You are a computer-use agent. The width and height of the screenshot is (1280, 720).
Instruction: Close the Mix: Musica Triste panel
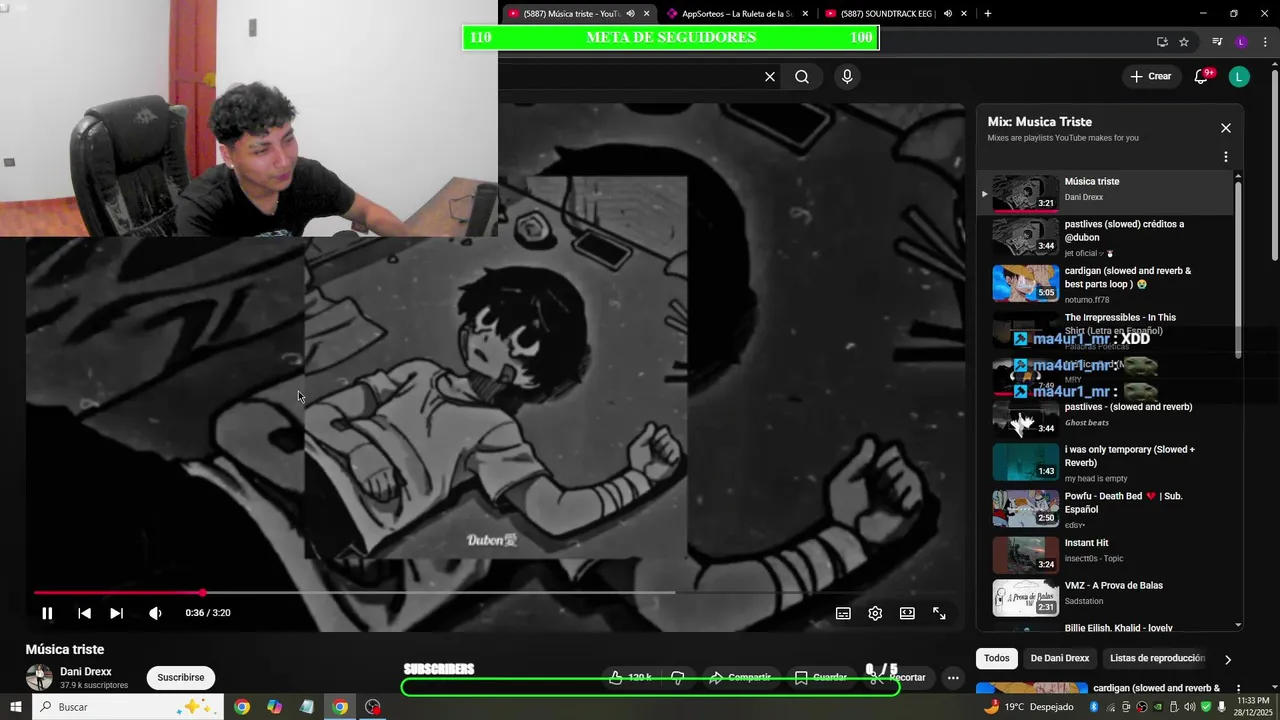point(1226,128)
